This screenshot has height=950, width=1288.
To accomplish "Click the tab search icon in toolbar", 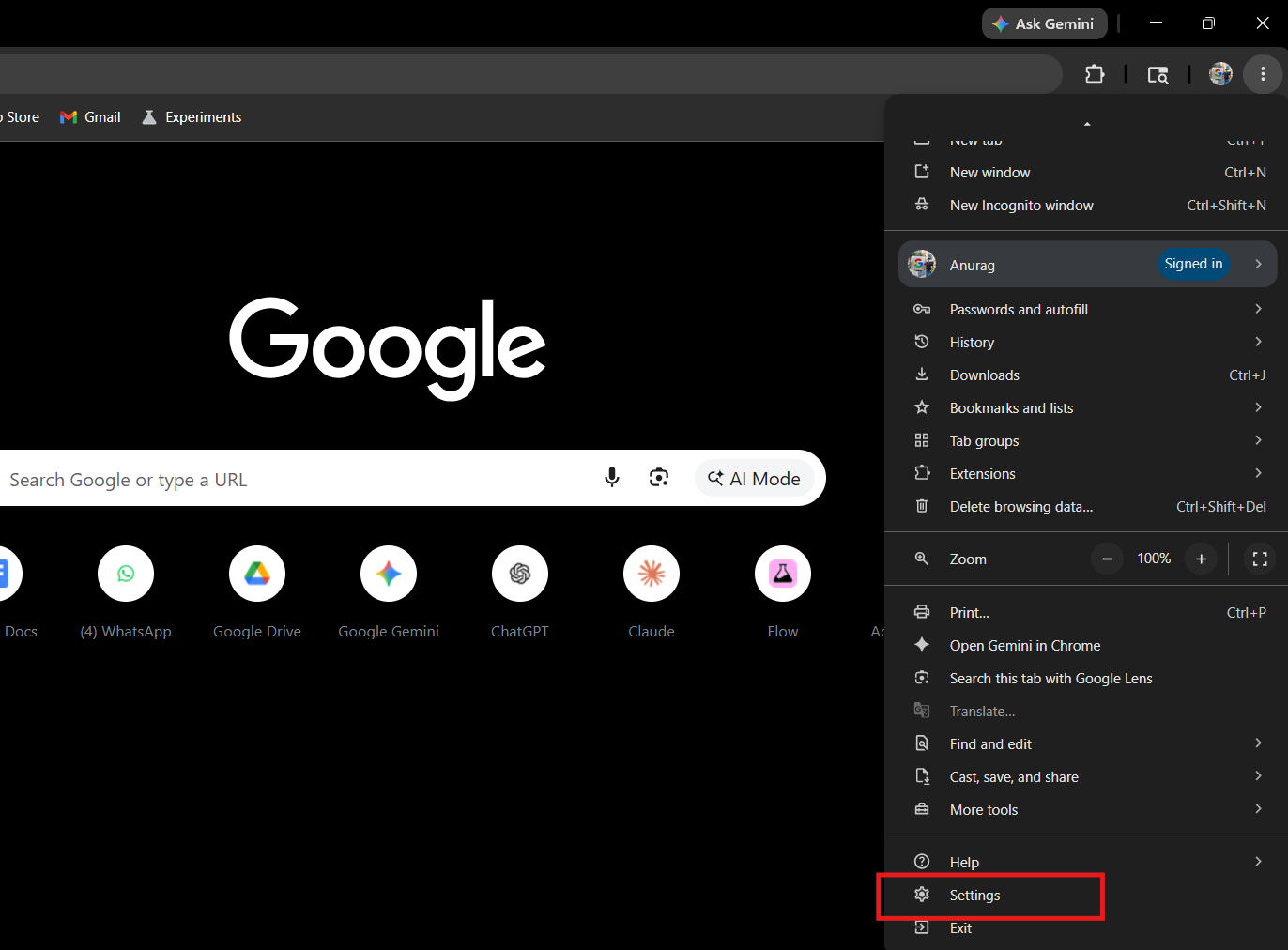I will 1158,74.
